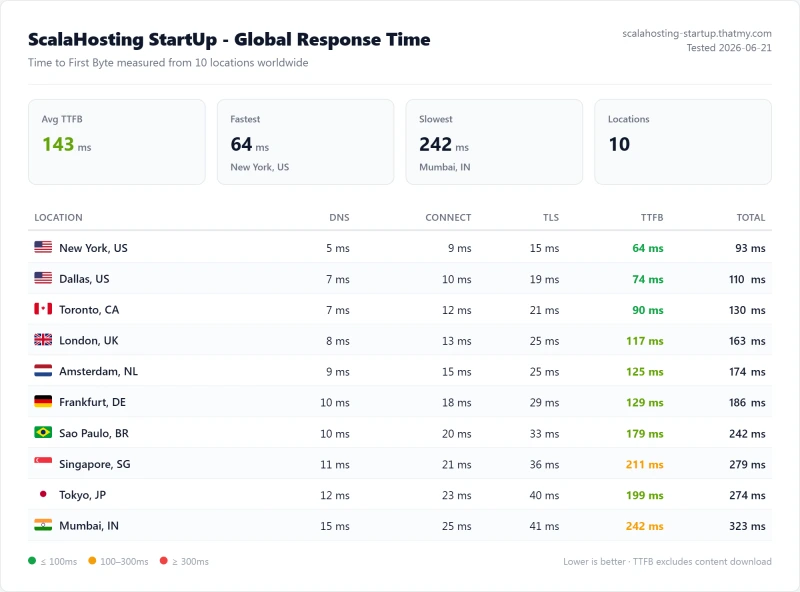
Task: Click the US flag beside New York
Action: 43,247
